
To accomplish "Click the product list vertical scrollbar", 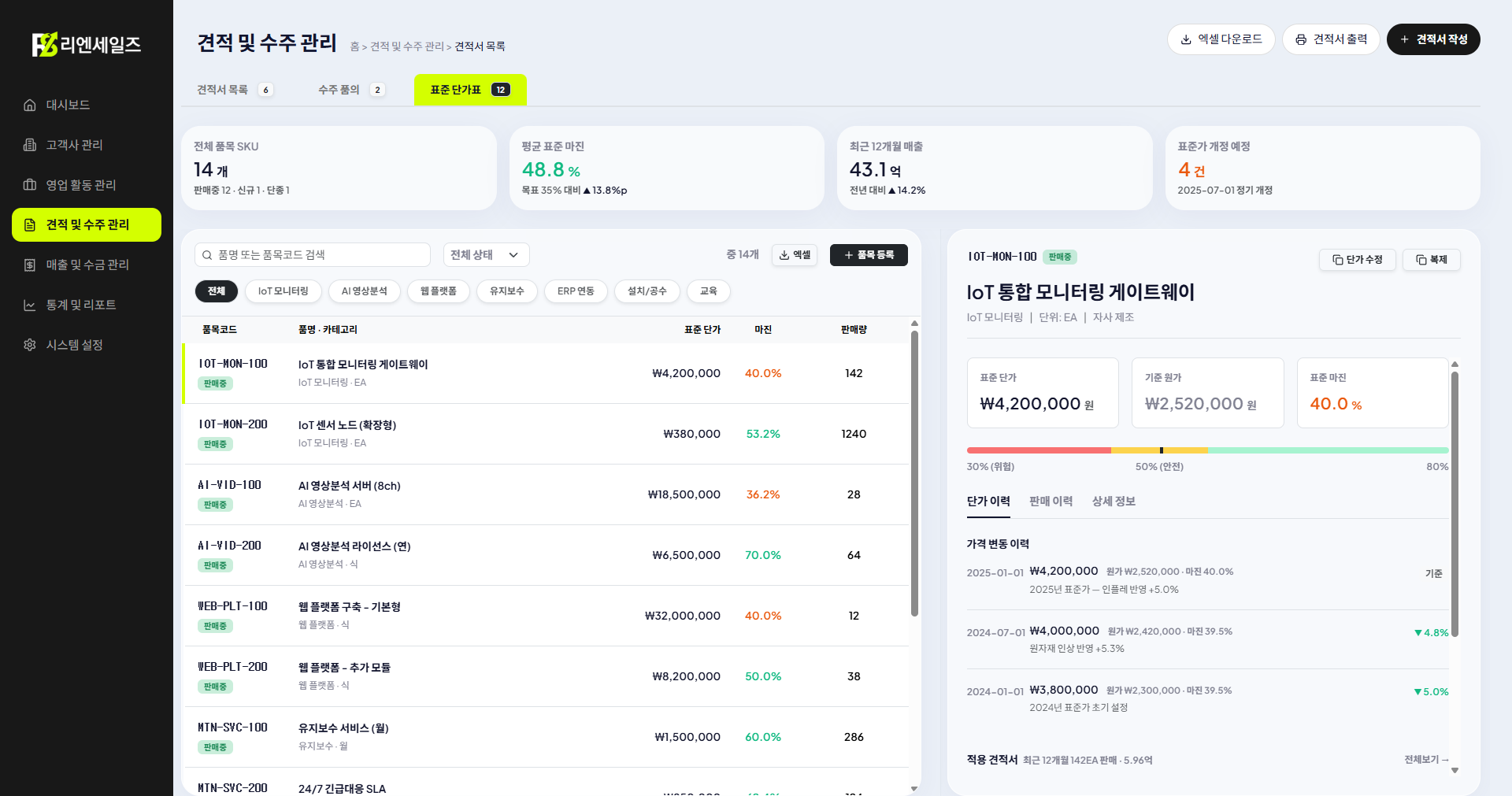I will (914, 472).
